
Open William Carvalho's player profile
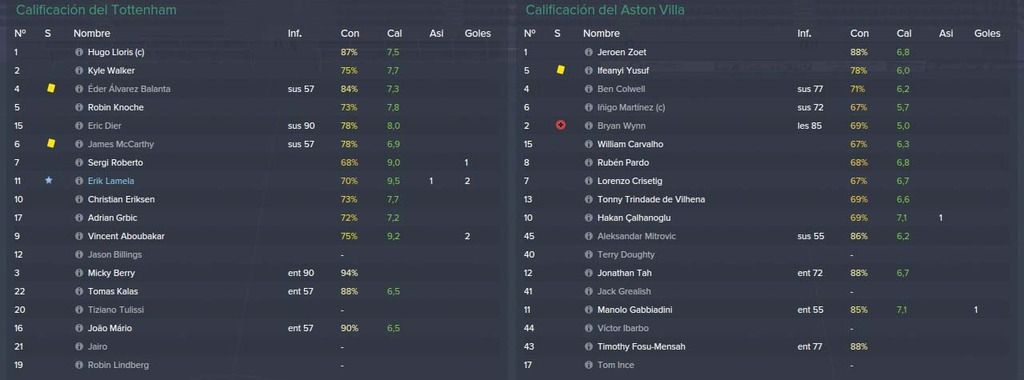click(x=630, y=144)
